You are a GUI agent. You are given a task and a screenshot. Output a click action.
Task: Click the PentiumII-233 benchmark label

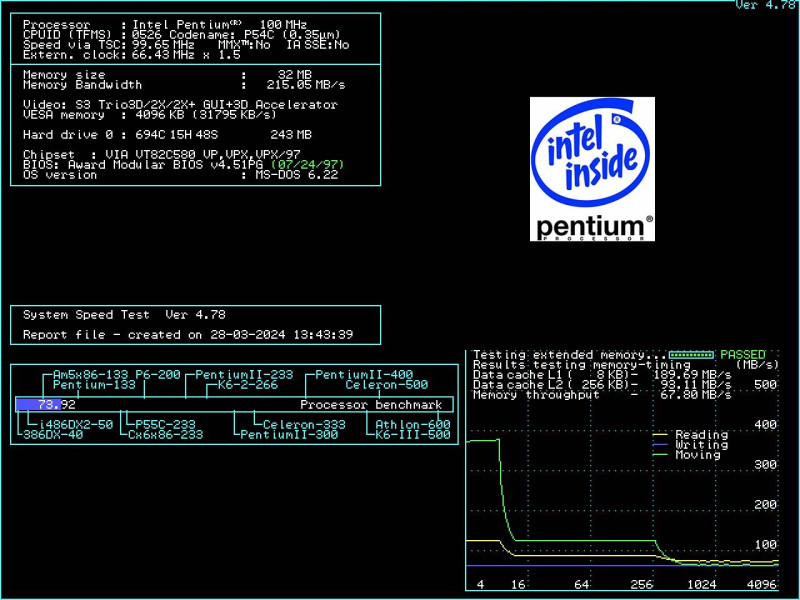[244, 374]
